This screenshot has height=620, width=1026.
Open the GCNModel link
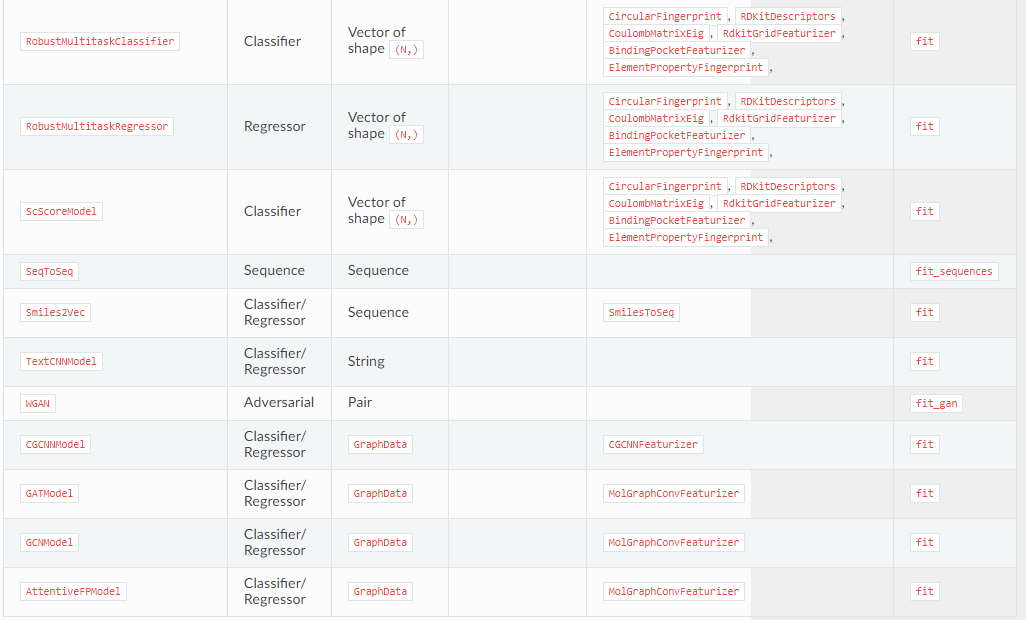coord(48,542)
